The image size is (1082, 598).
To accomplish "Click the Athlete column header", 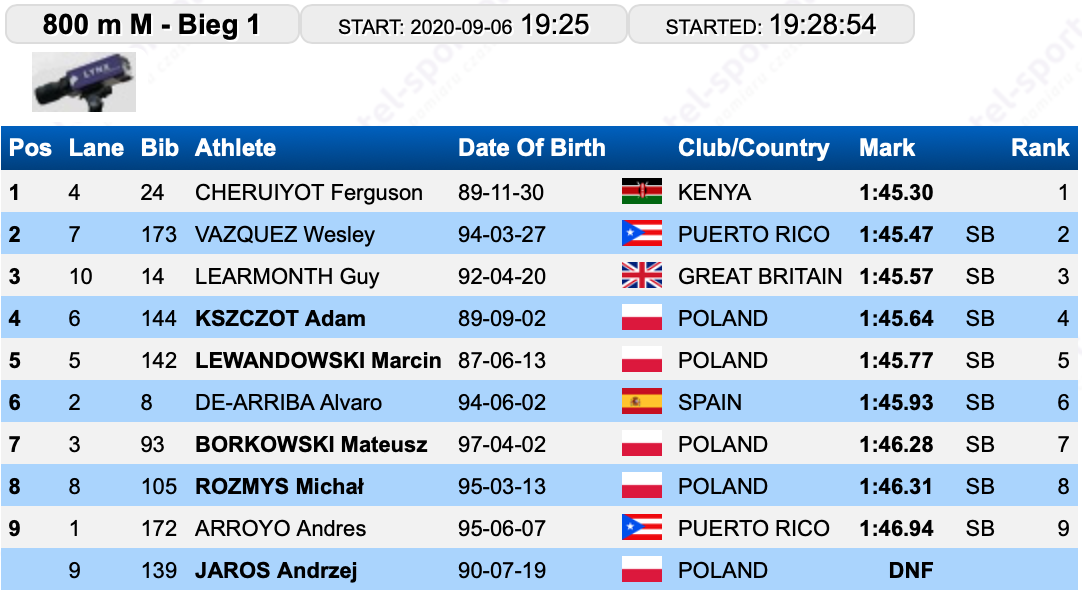I will 235,148.
